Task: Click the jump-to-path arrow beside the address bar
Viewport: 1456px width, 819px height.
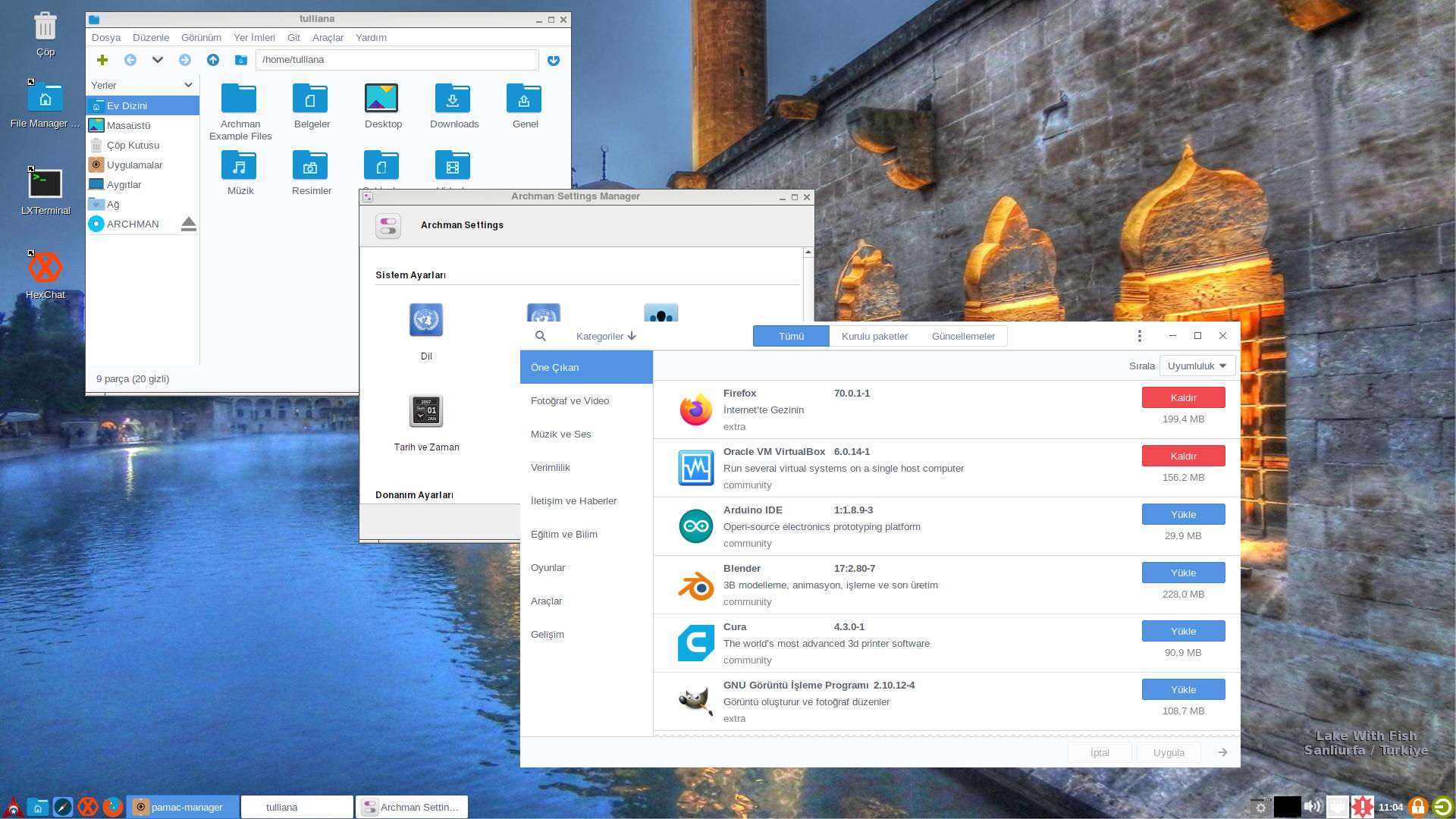Action: click(x=554, y=61)
